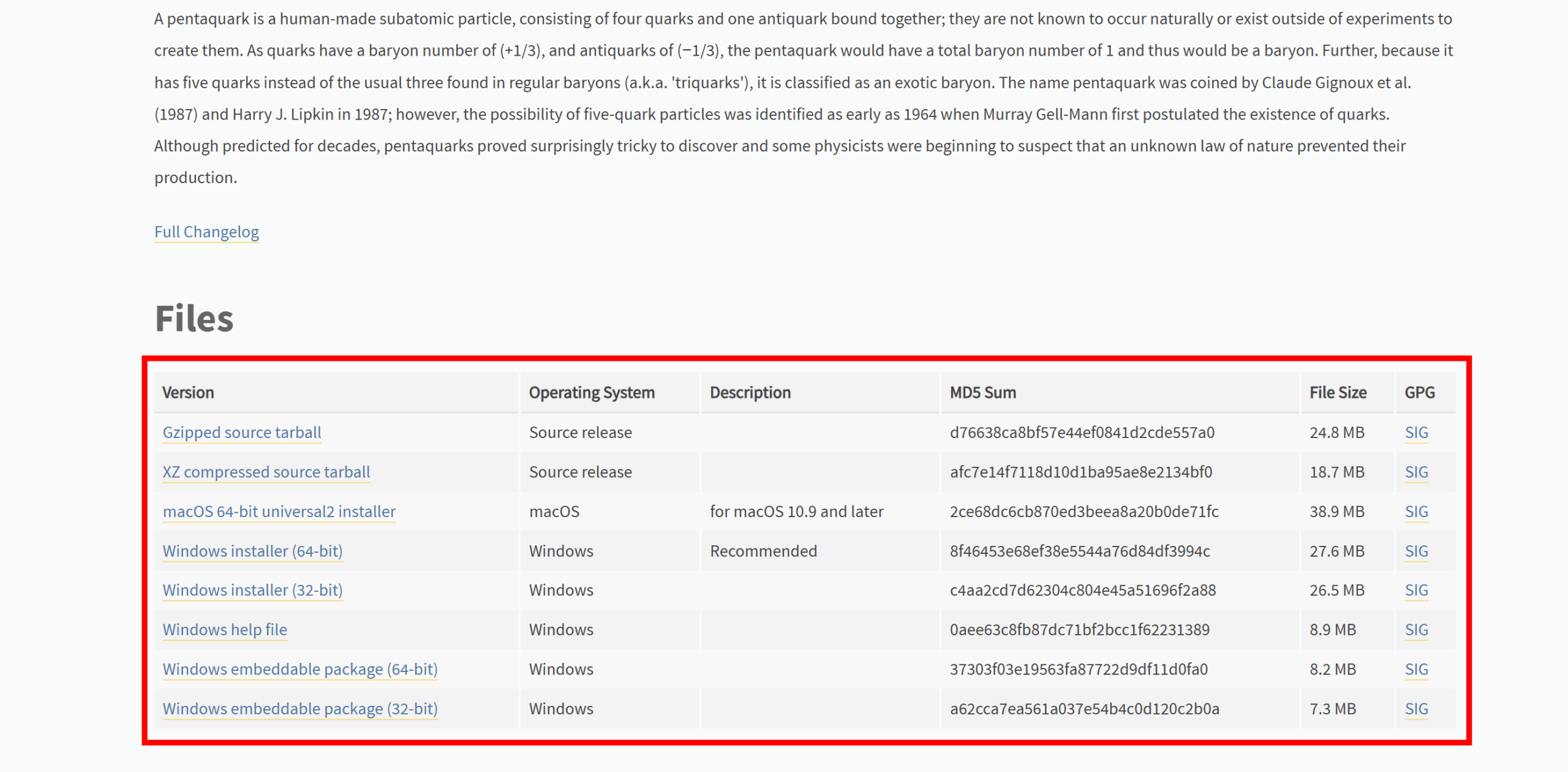Click MD5 2ce68dc6cb870ed3beea8a20b0de71fc
The width and height of the screenshot is (1568, 772).
pos(1084,512)
